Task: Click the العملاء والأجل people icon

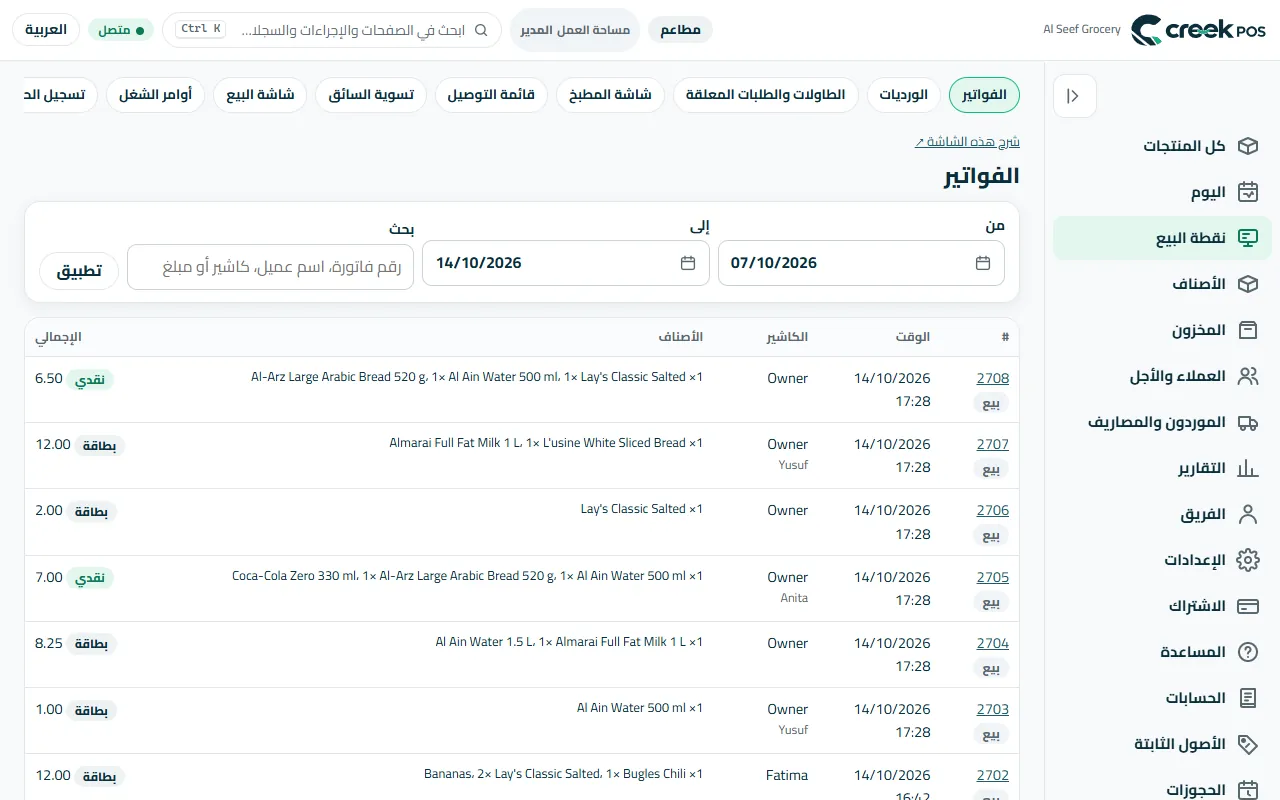Action: point(1247,376)
